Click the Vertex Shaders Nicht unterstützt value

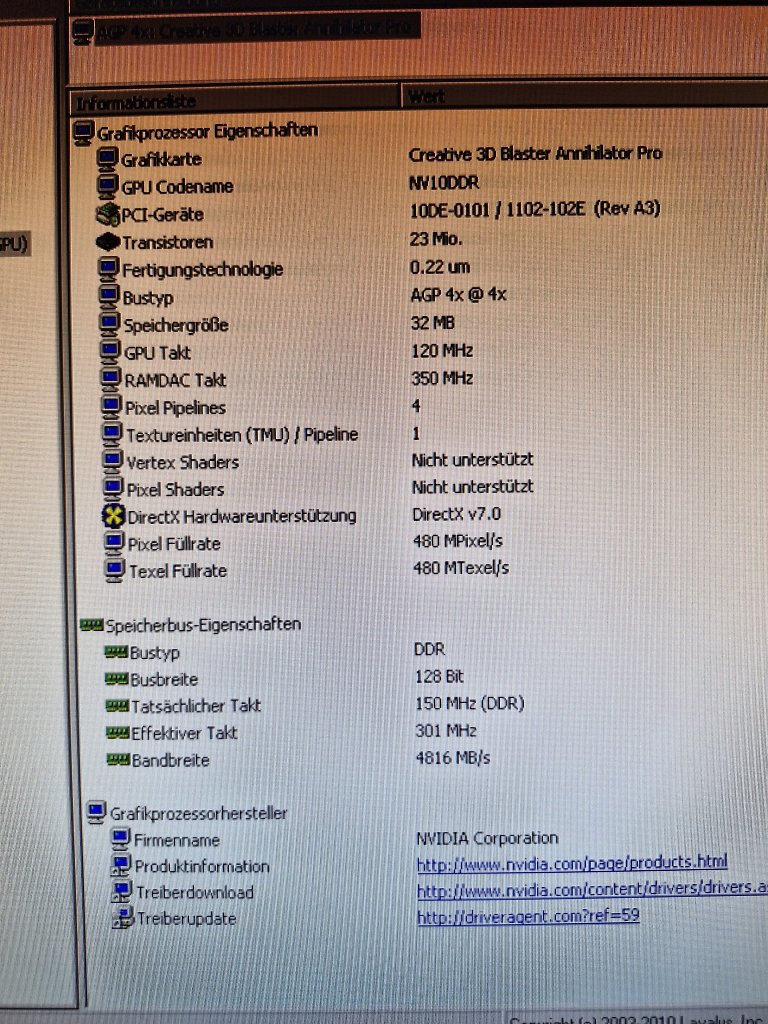(x=472, y=460)
